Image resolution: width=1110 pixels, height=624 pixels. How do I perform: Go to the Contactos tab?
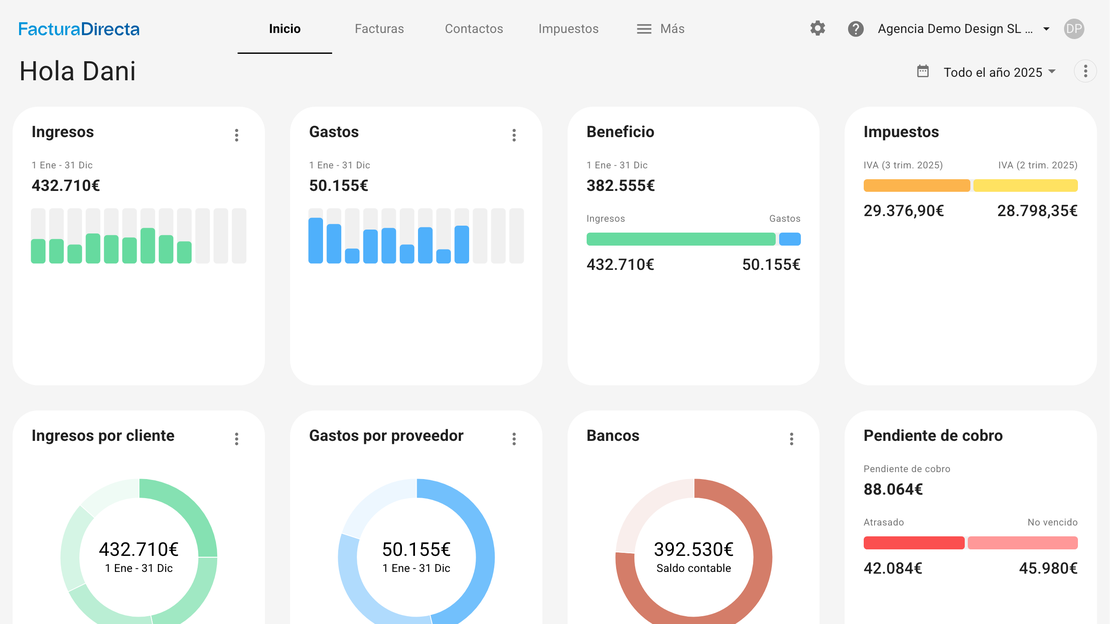point(474,29)
